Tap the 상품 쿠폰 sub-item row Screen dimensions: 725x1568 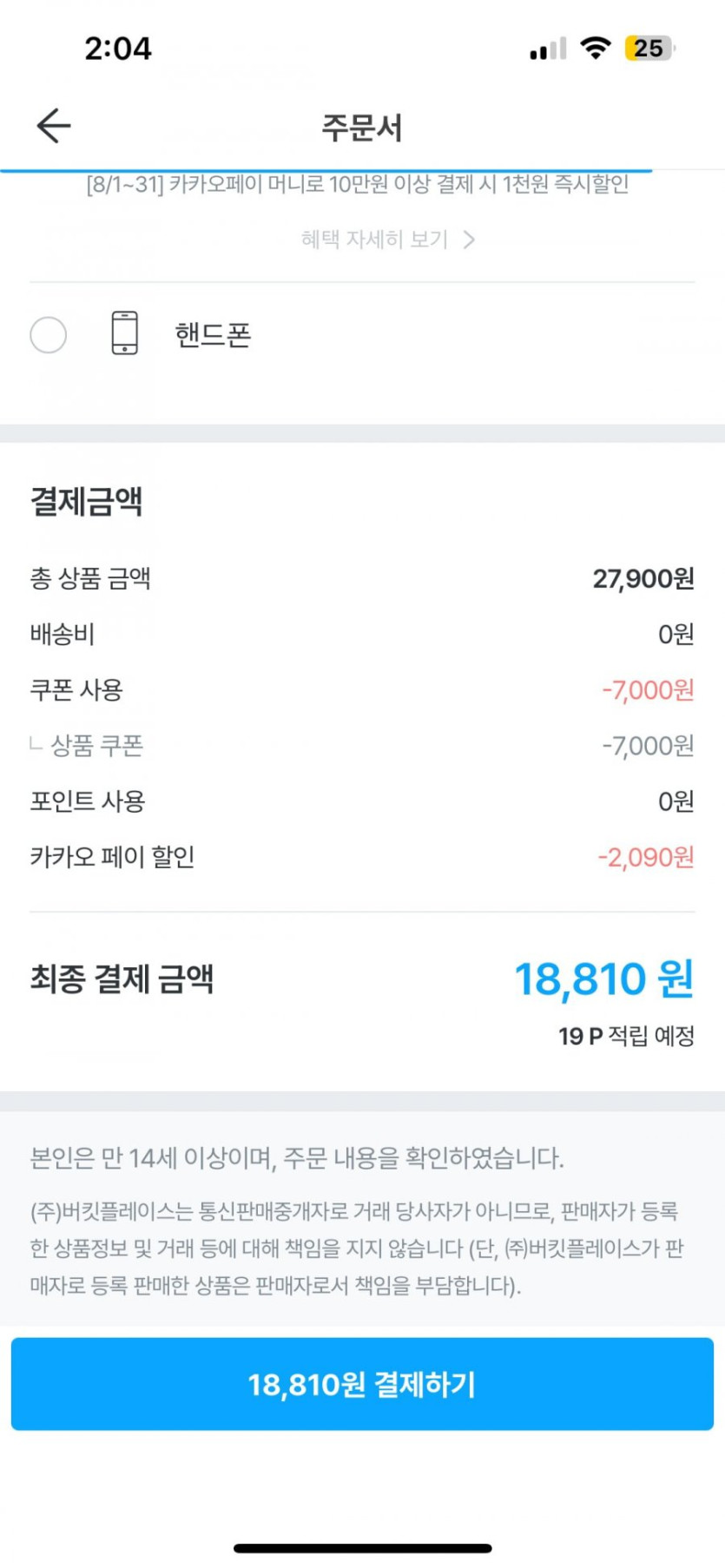[96, 746]
